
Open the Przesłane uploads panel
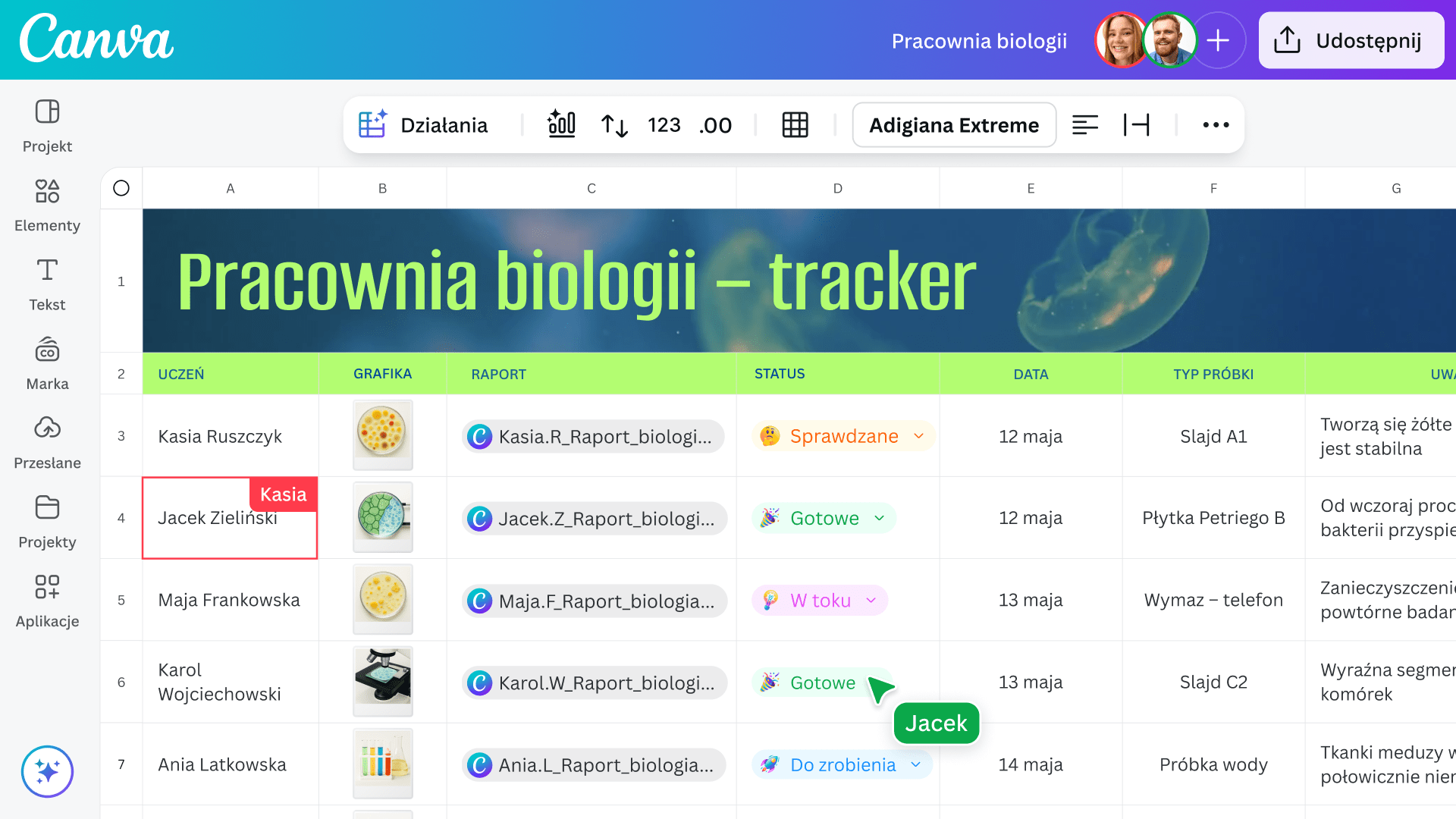47,443
